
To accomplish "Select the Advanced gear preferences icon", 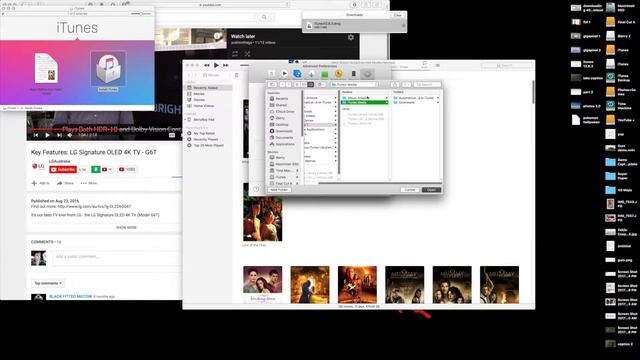I will point(367,74).
